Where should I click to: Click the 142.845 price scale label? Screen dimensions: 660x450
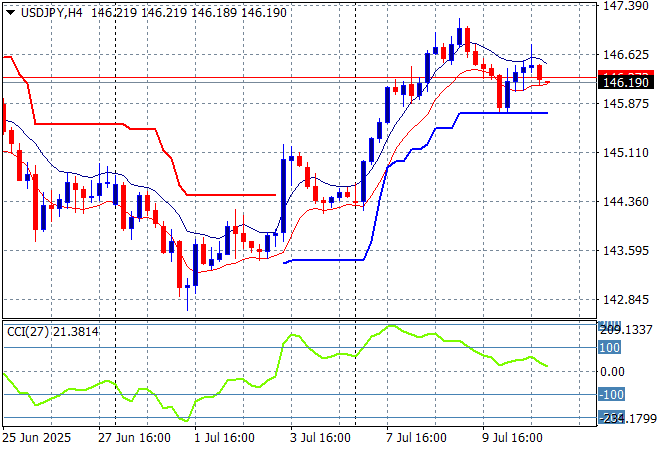tap(625, 300)
